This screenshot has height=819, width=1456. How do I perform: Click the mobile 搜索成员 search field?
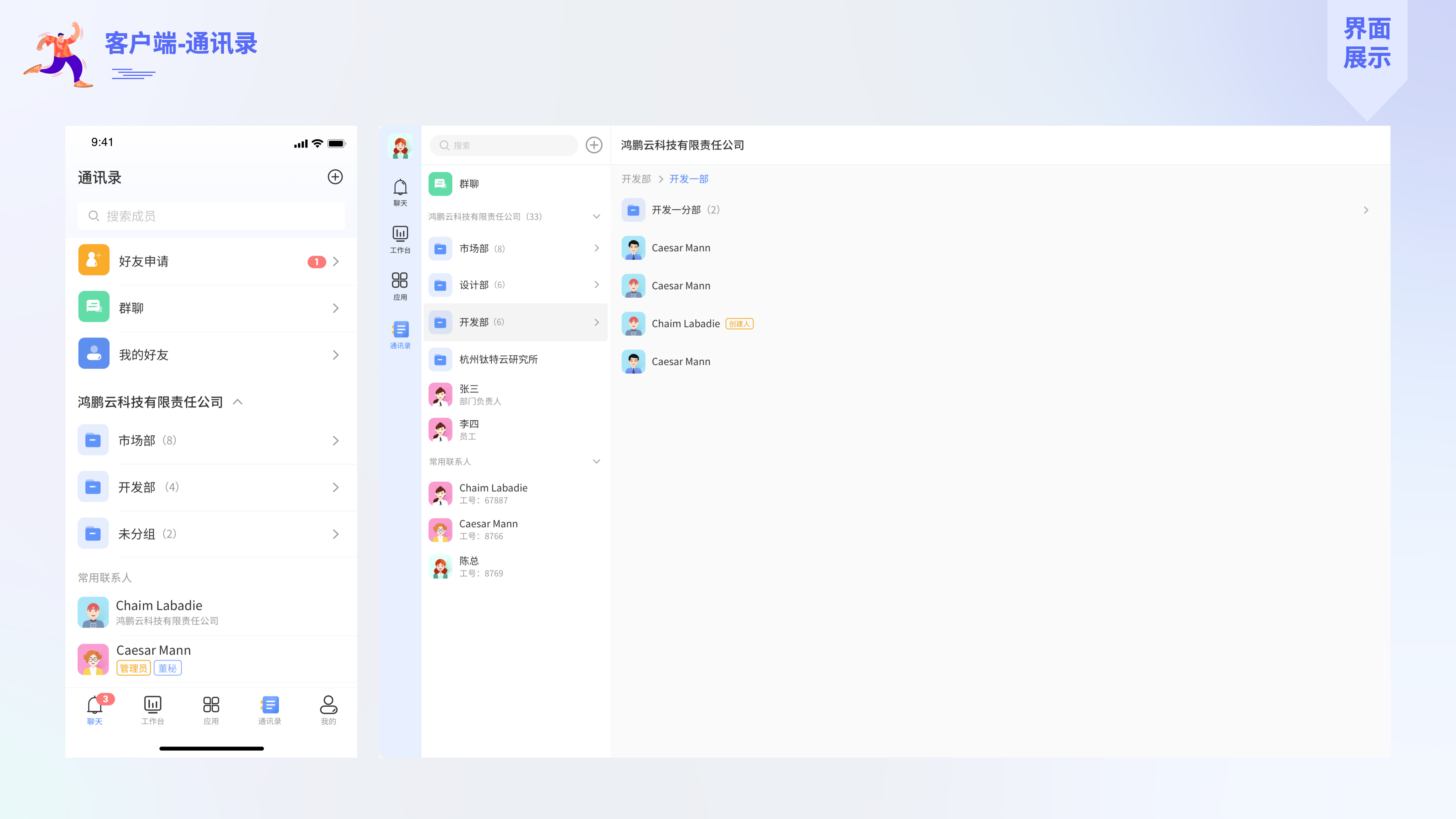point(211,216)
